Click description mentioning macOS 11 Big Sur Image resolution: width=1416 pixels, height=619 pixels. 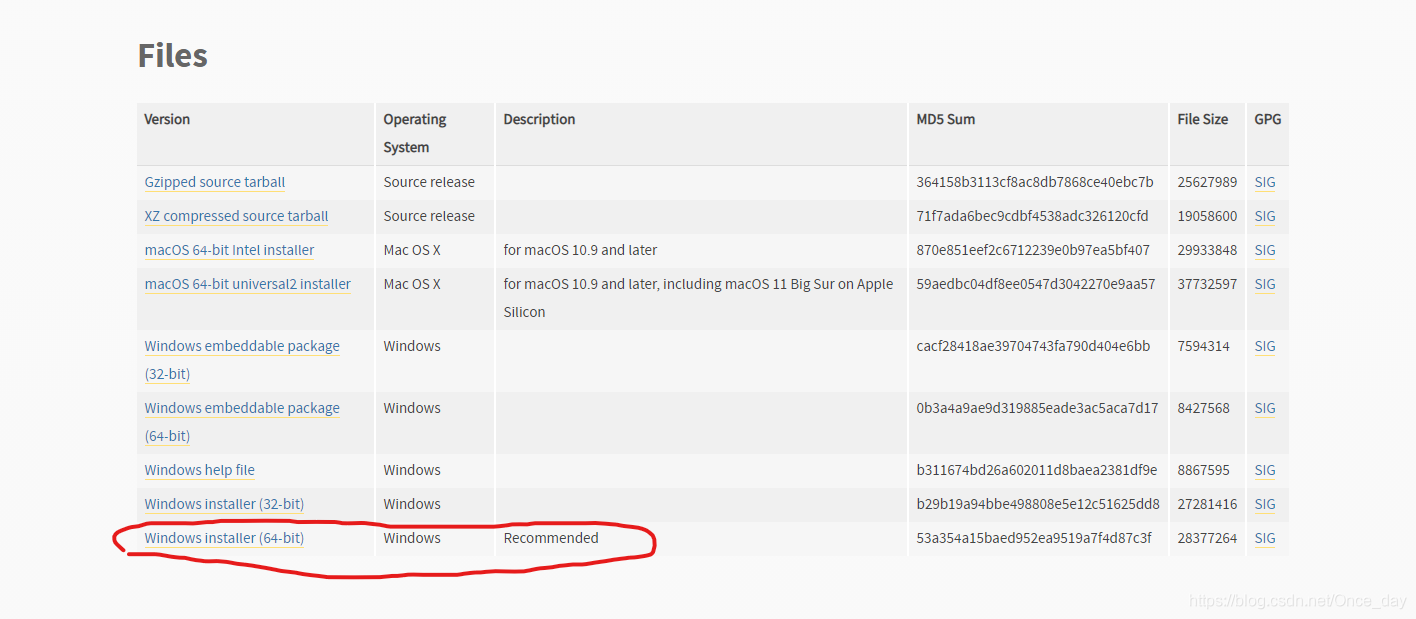pos(698,298)
